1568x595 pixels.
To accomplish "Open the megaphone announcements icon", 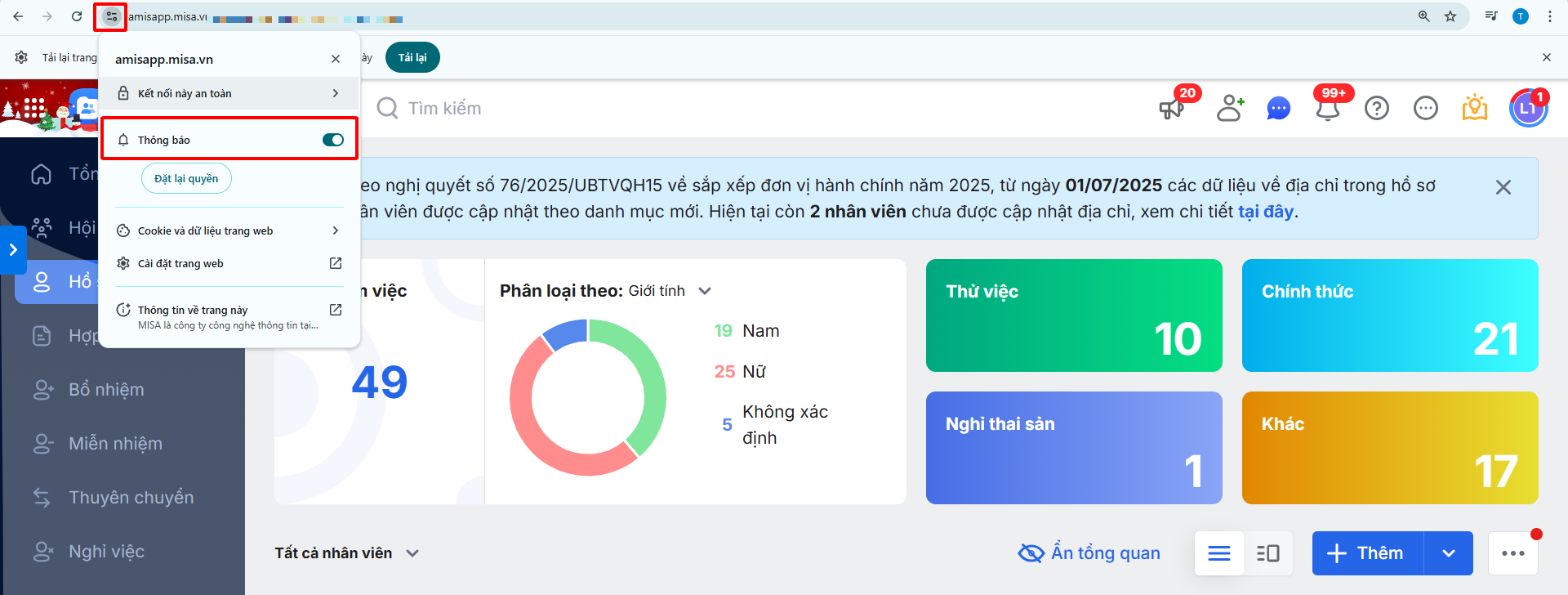I will (x=1172, y=109).
